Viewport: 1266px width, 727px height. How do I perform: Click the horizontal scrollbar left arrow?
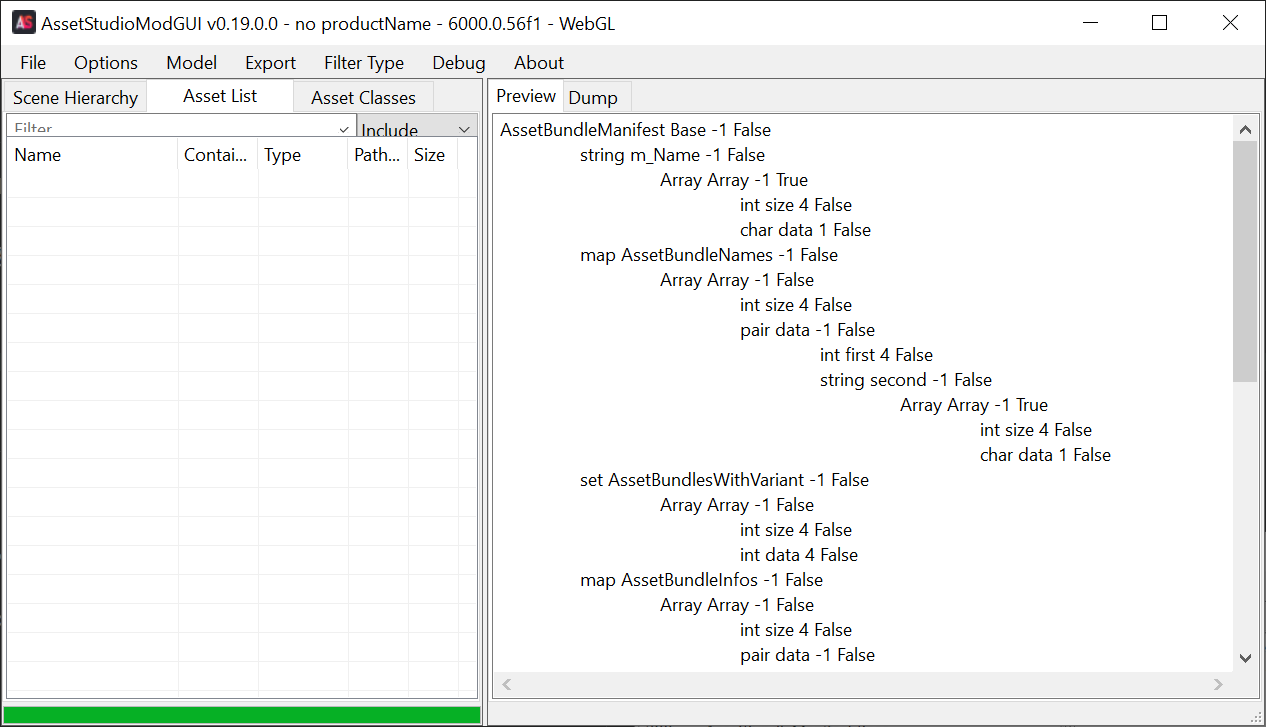(507, 684)
